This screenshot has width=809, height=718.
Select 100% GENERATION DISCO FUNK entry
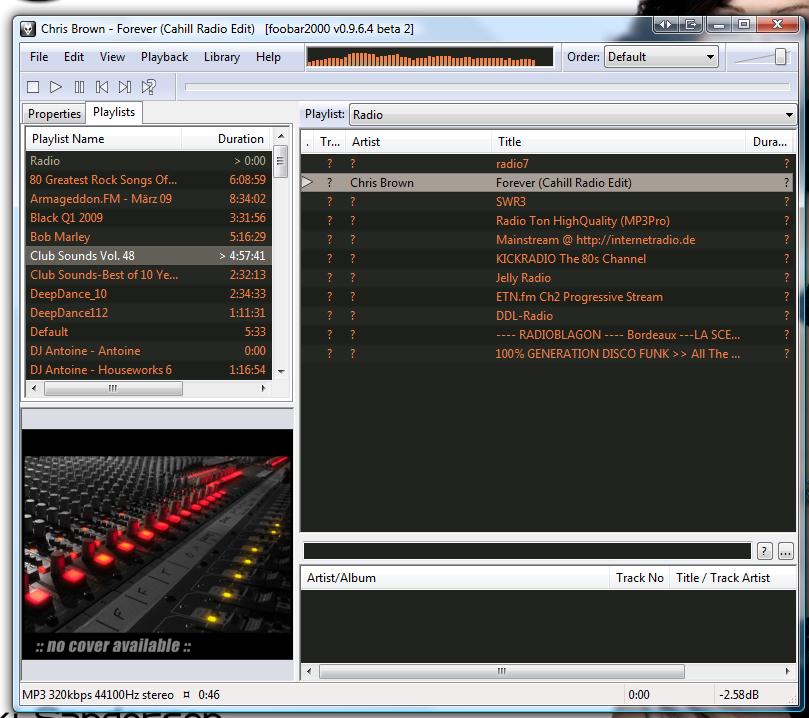[547, 354]
